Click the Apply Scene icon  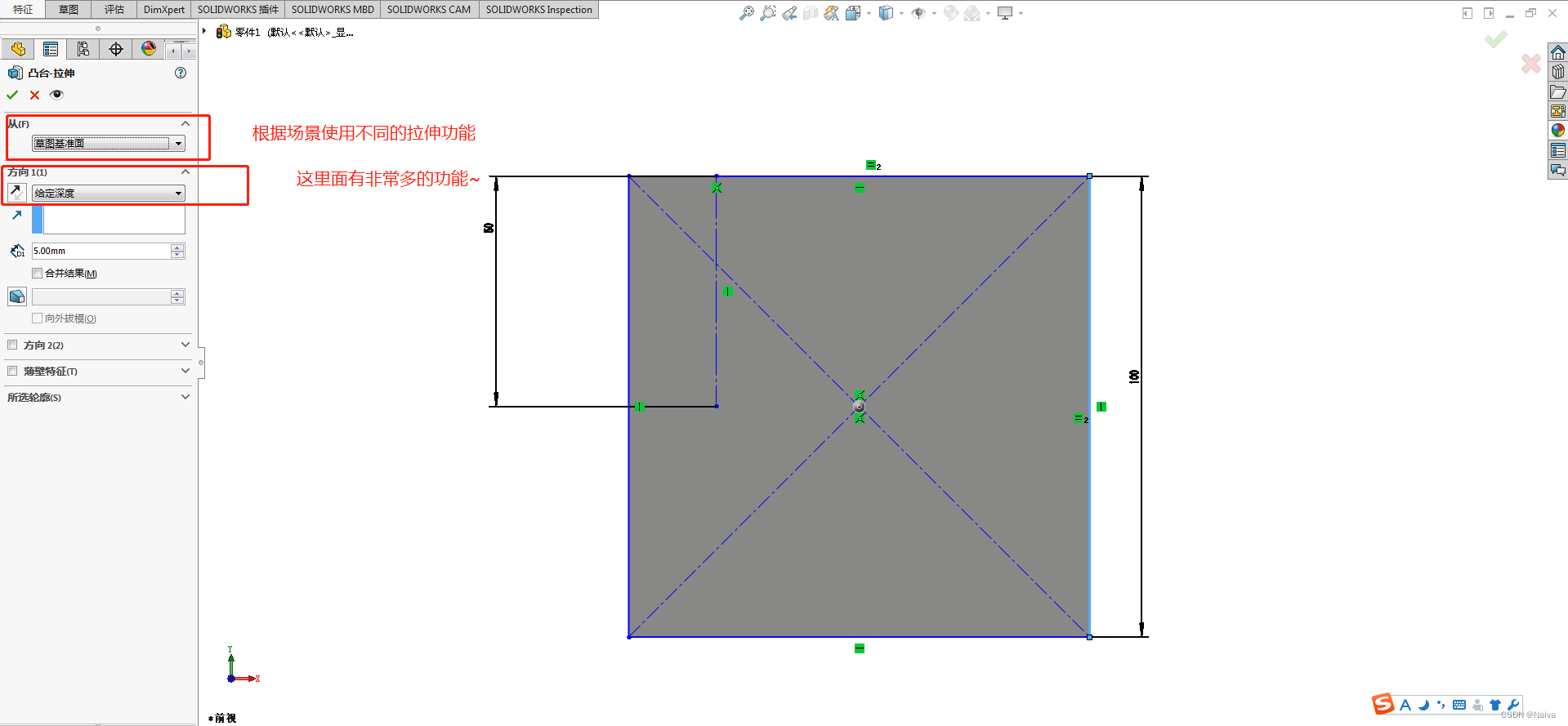point(972,13)
